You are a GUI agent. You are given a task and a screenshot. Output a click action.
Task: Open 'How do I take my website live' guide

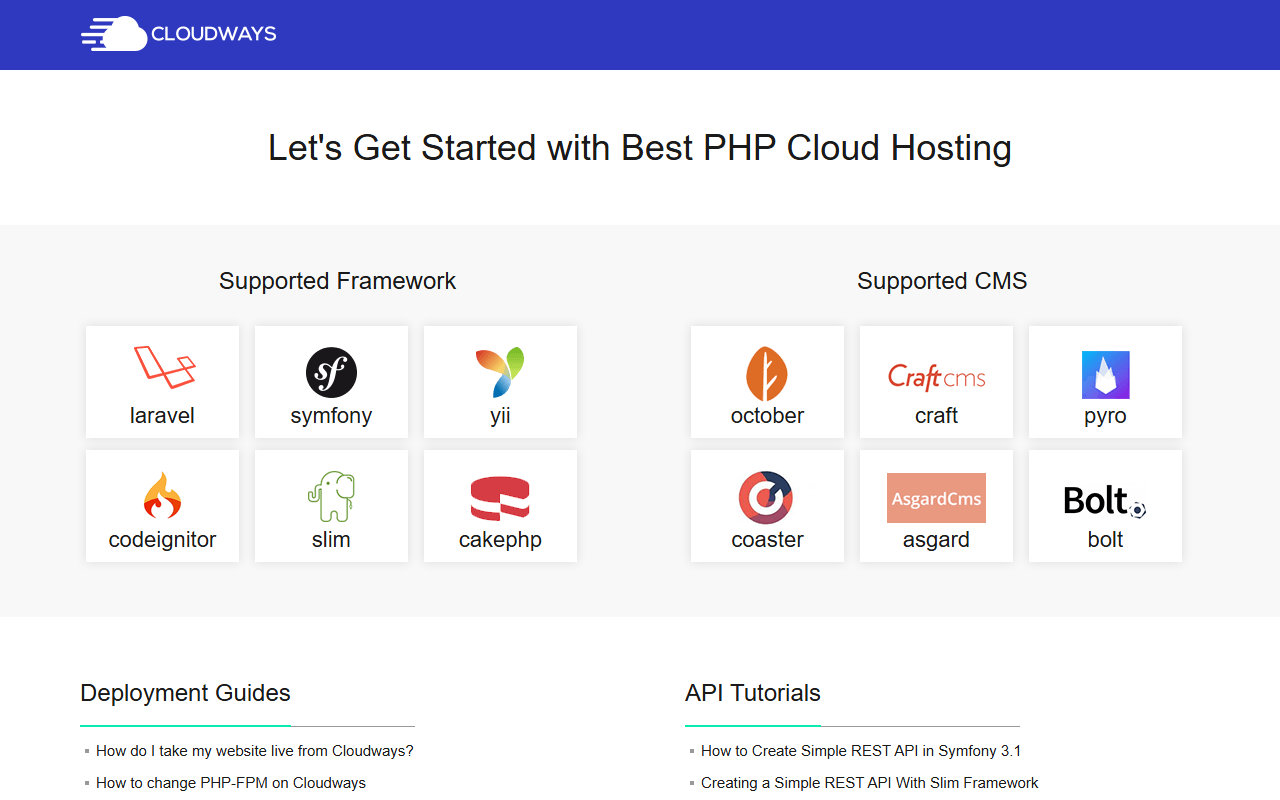(x=255, y=751)
